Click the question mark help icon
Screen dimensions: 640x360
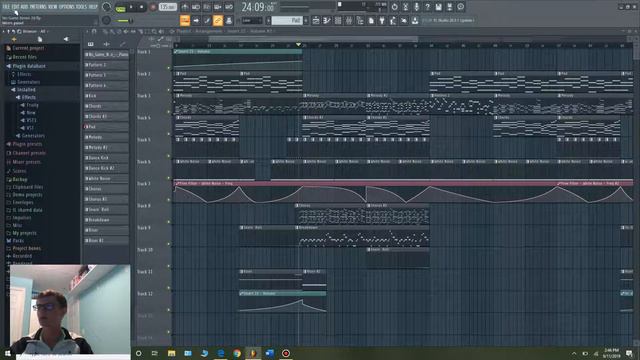click(427, 7)
